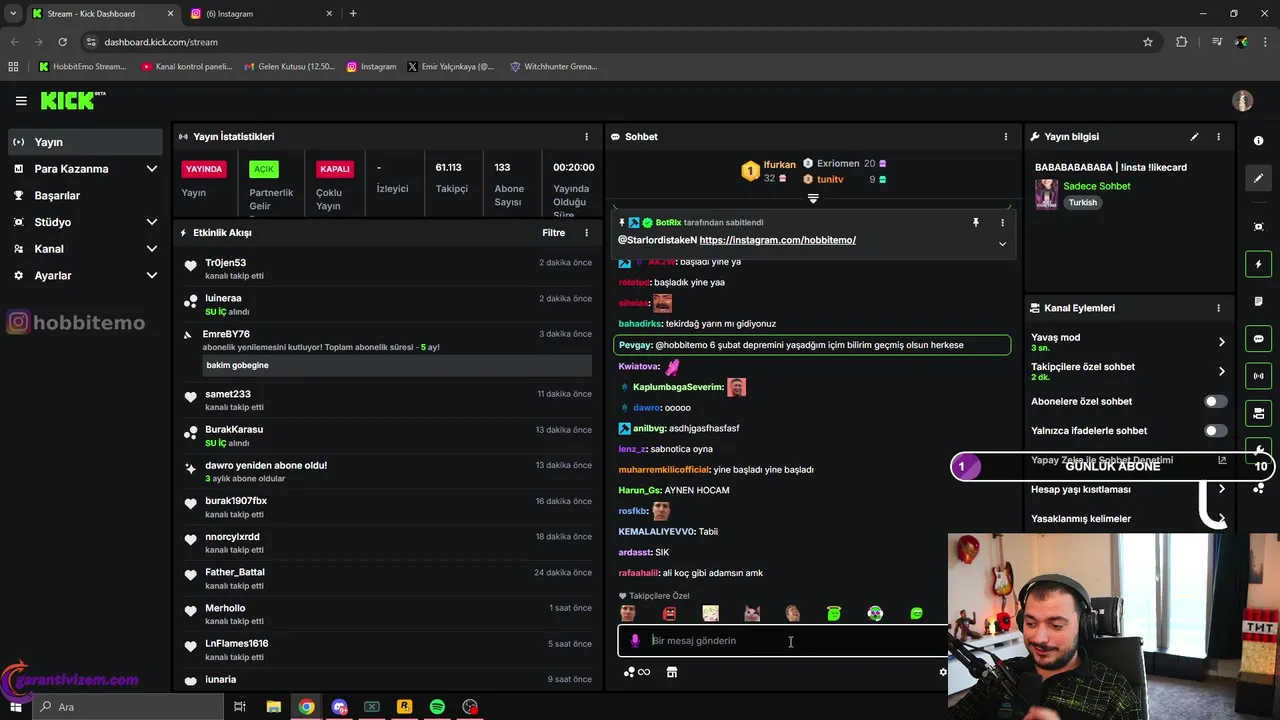Viewport: 1280px width, 720px height.
Task: Open Witchhunter Grena bookmark
Action: click(x=553, y=67)
